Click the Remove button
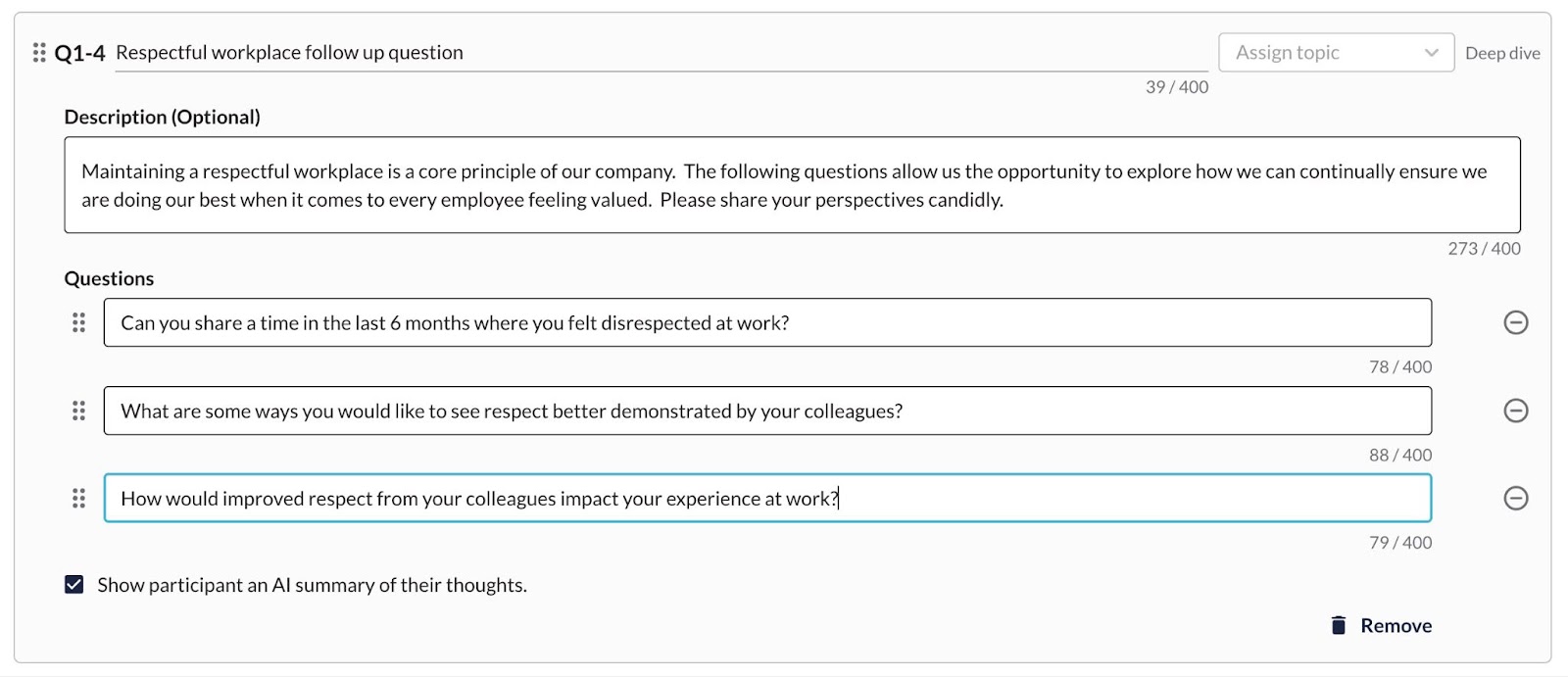Screen dimensions: 1568x677 click(1381, 625)
